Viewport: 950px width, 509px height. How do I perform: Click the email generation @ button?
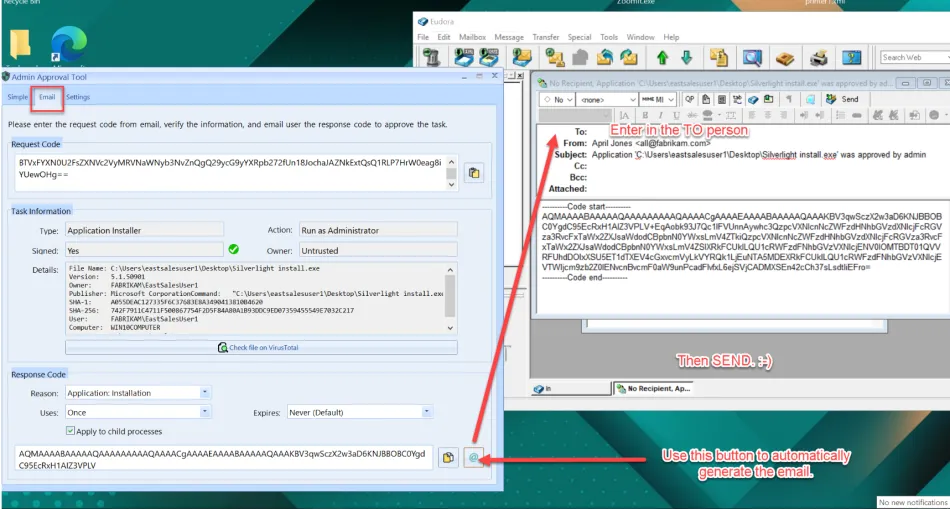tap(474, 458)
